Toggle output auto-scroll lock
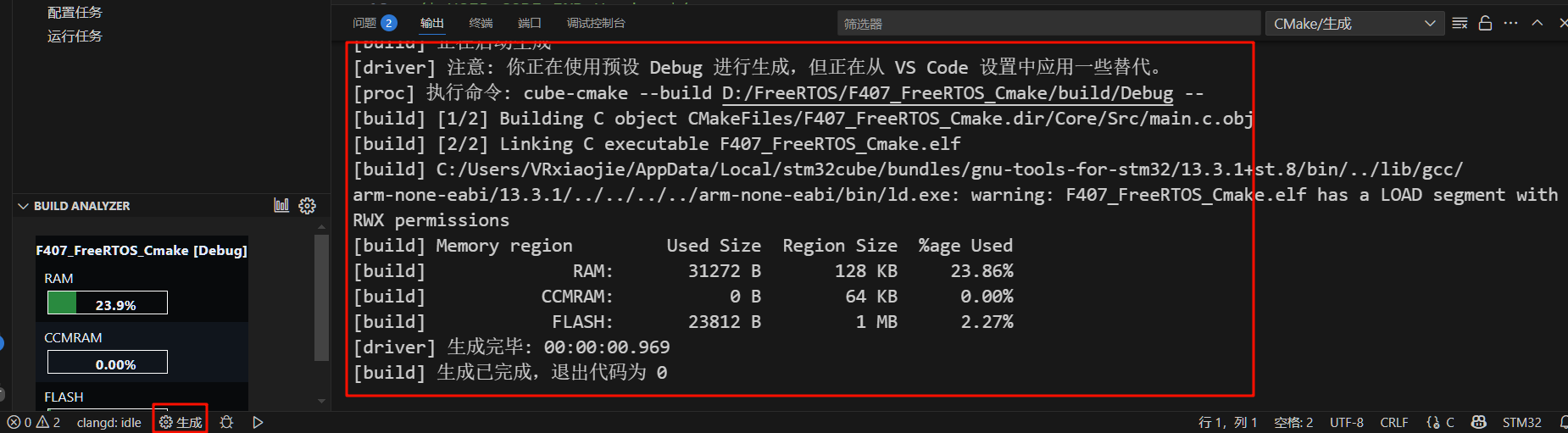The width and height of the screenshot is (1568, 433). click(1485, 23)
